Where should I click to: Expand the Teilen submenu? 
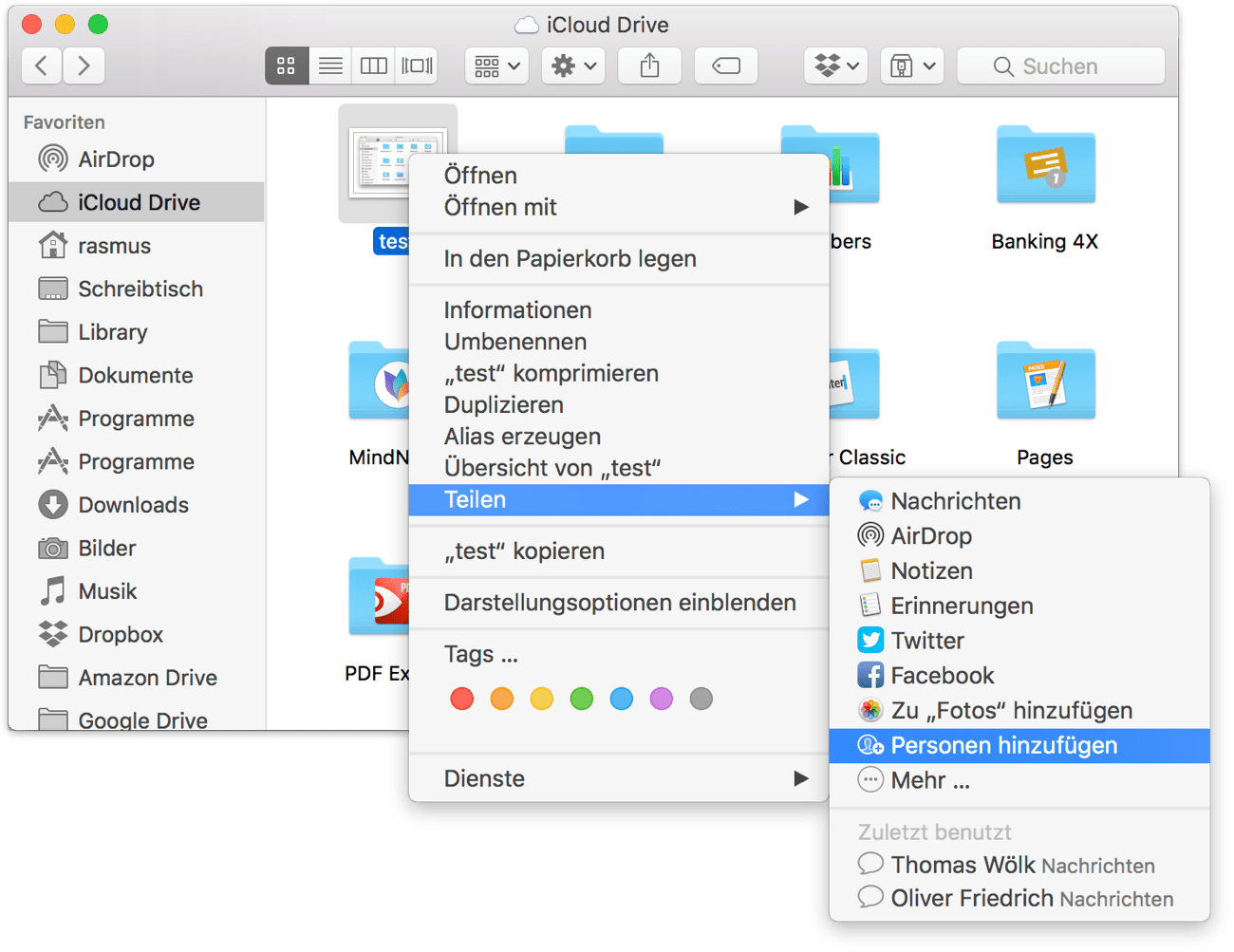point(619,499)
